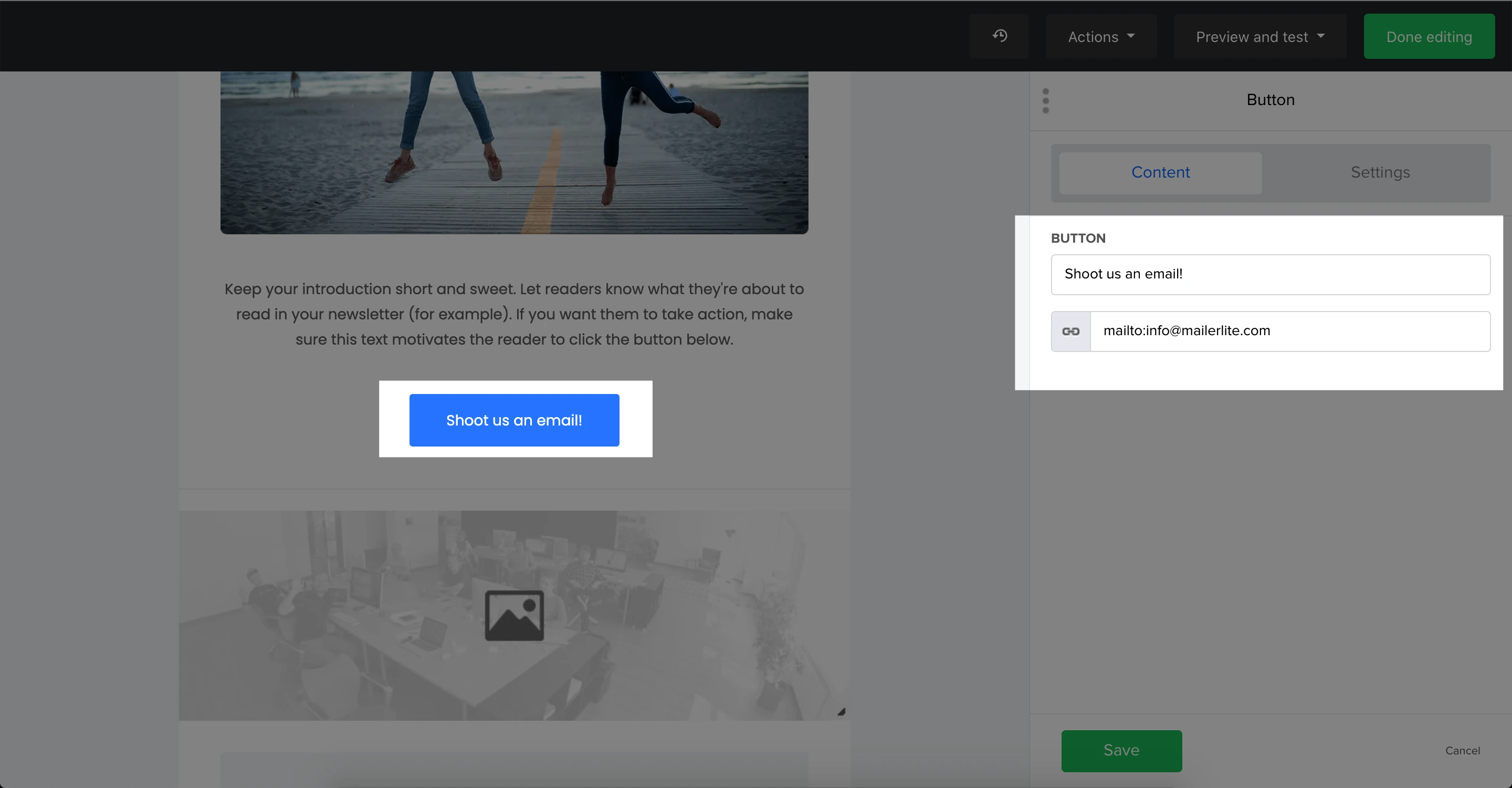Click the image placeholder icon on office photo

pos(514,615)
